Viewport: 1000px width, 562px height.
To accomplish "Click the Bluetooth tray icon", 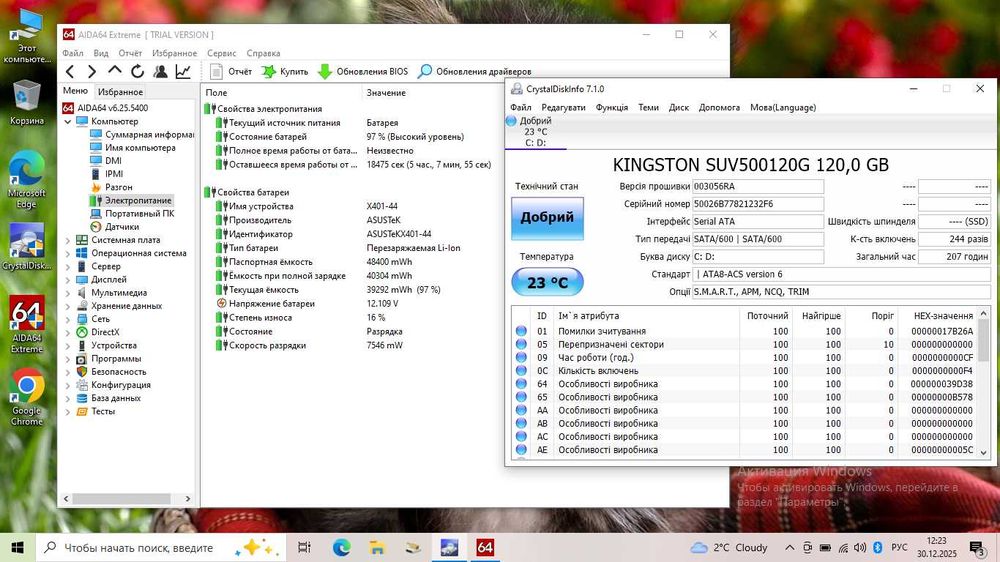I will 878,547.
